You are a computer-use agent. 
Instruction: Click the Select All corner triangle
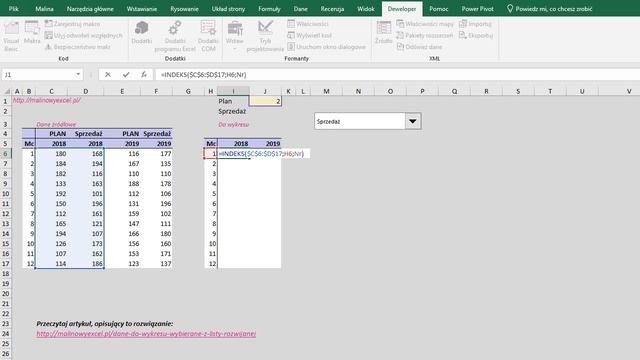pyautogui.click(x=6, y=91)
